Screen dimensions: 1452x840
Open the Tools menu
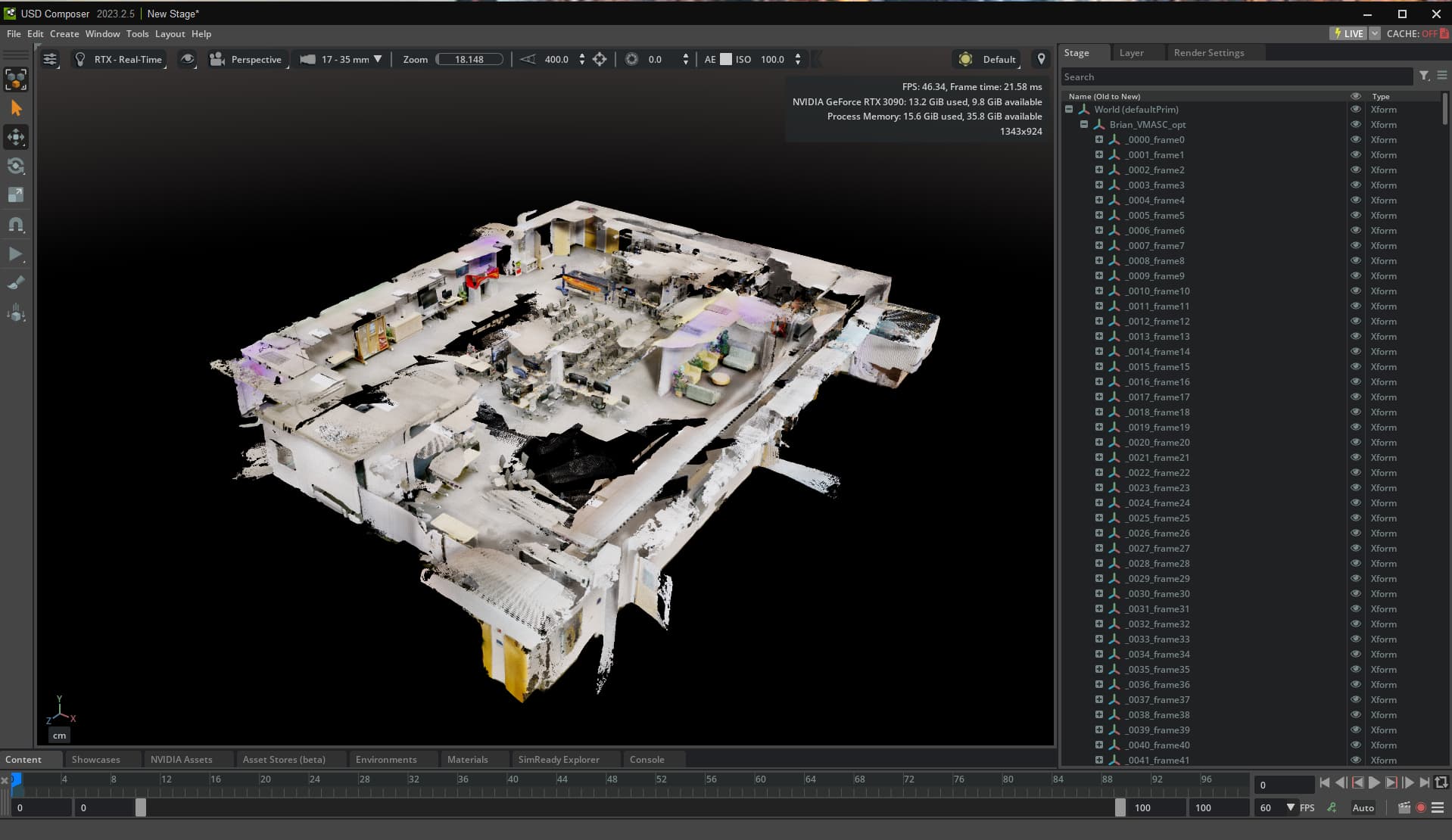click(137, 34)
